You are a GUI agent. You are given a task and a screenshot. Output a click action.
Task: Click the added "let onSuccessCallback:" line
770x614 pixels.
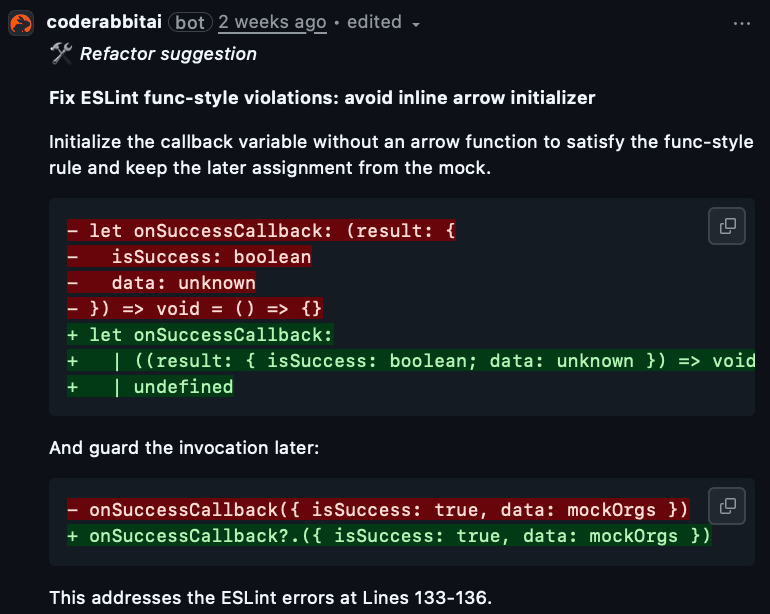click(x=200, y=335)
